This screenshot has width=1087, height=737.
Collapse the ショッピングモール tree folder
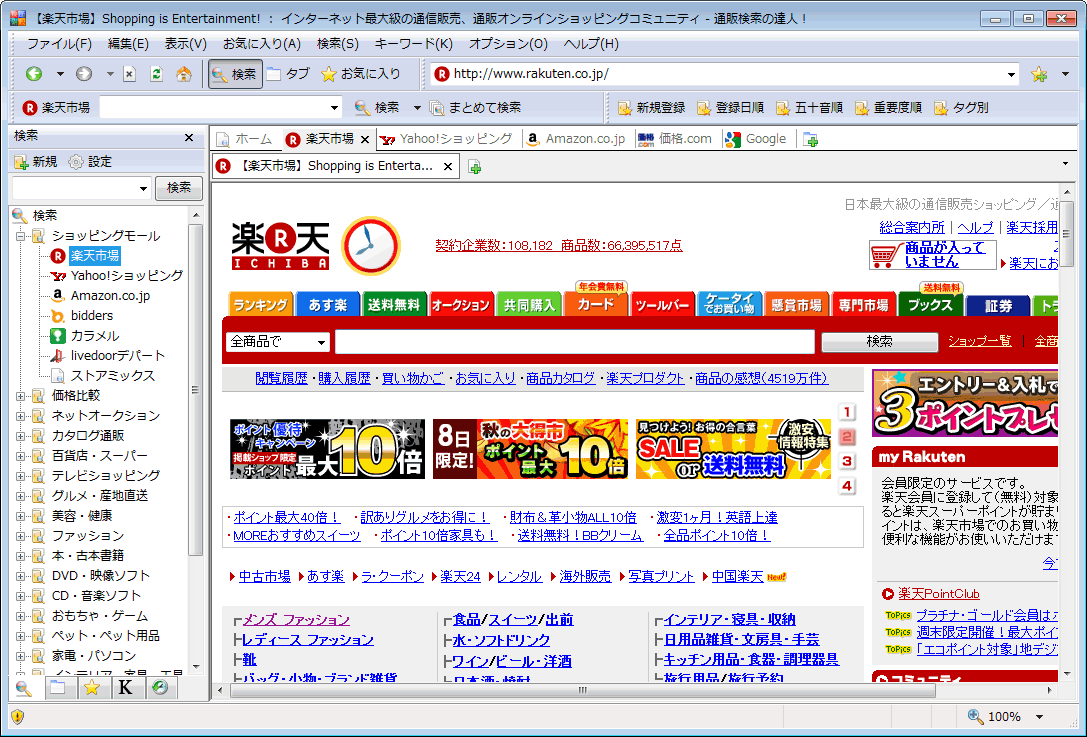click(21, 236)
